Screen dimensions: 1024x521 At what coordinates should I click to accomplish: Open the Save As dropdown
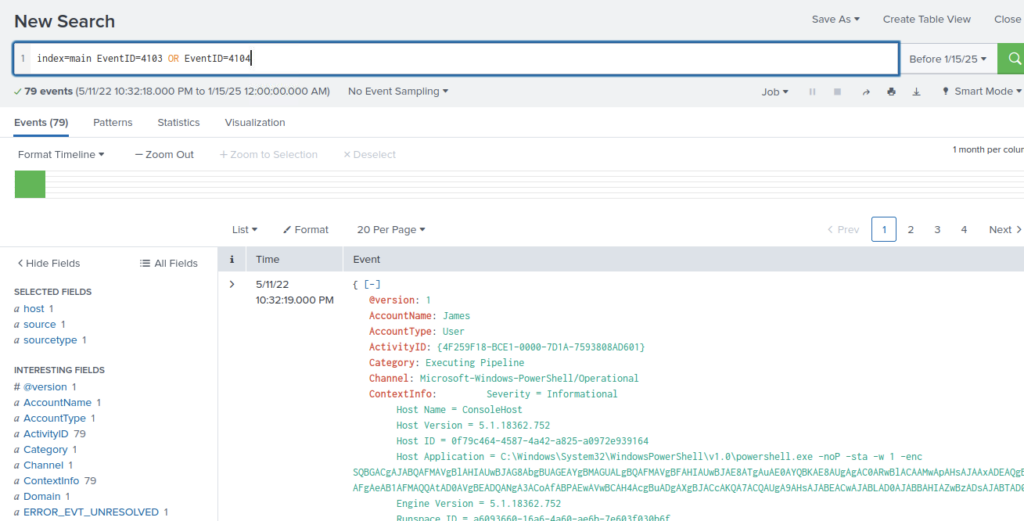coord(835,20)
